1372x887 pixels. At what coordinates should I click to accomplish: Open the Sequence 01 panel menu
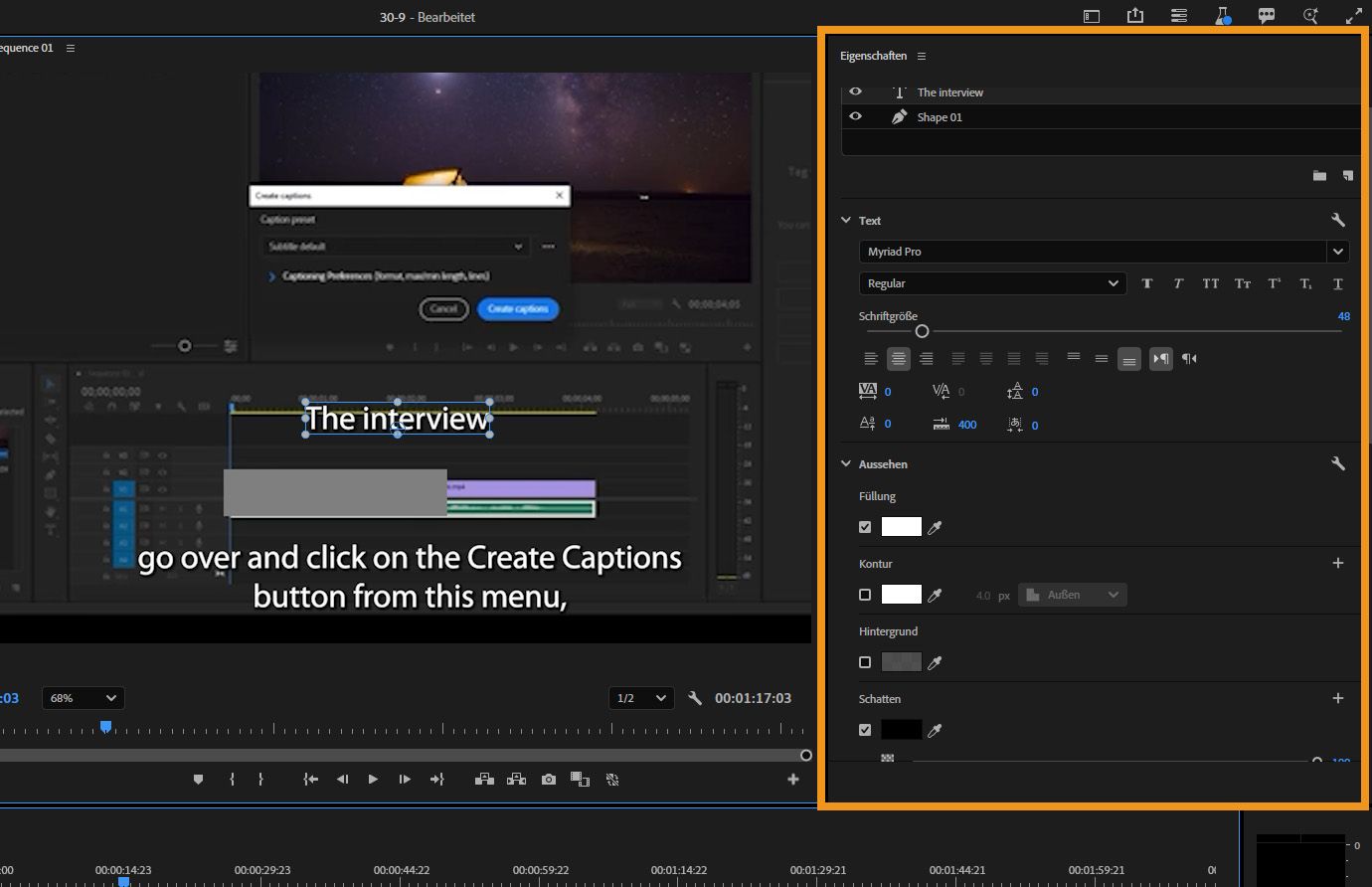tap(71, 48)
